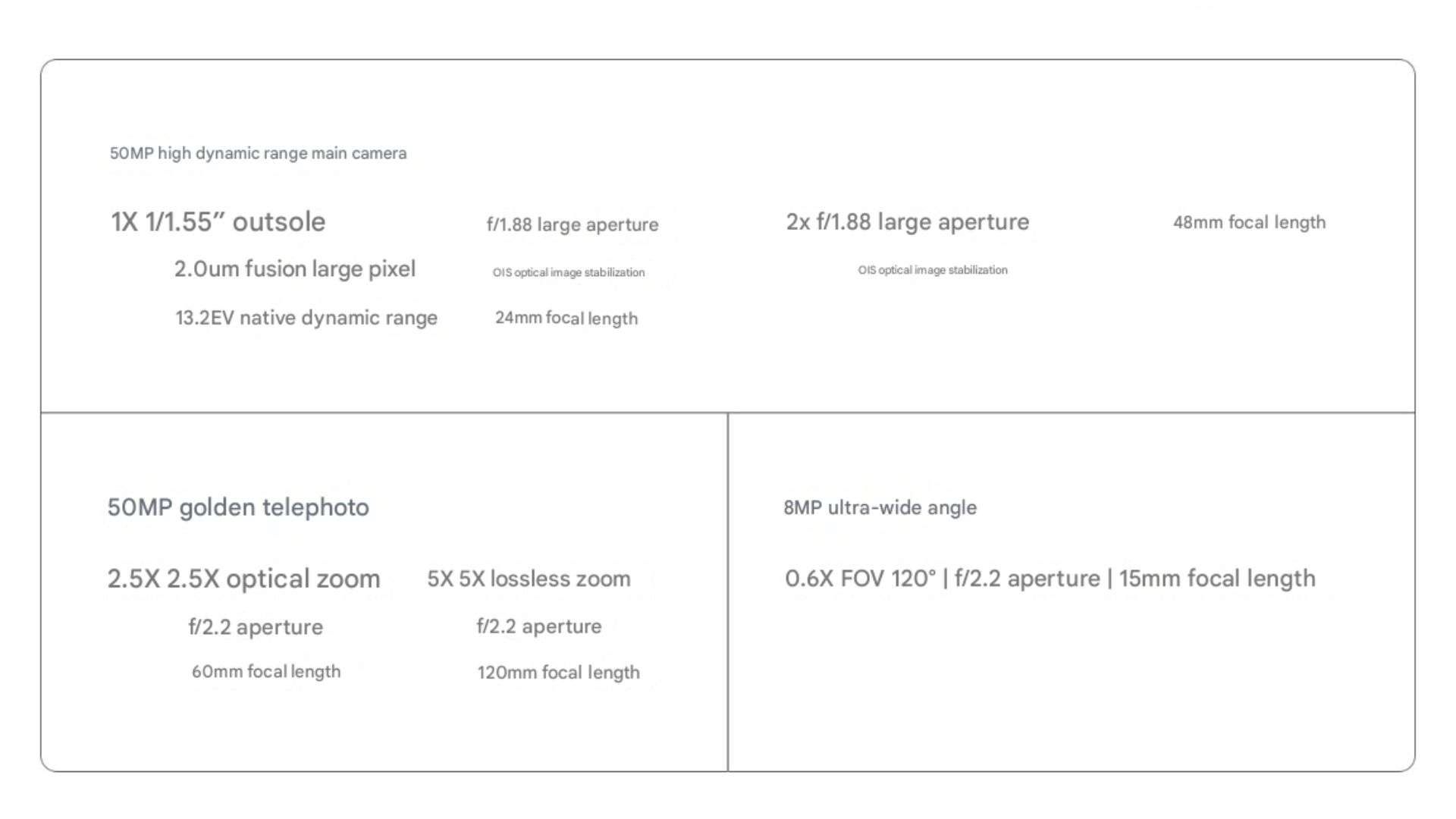1456x819 pixels.
Task: Select the '120mm focal length' text
Action: (558, 673)
